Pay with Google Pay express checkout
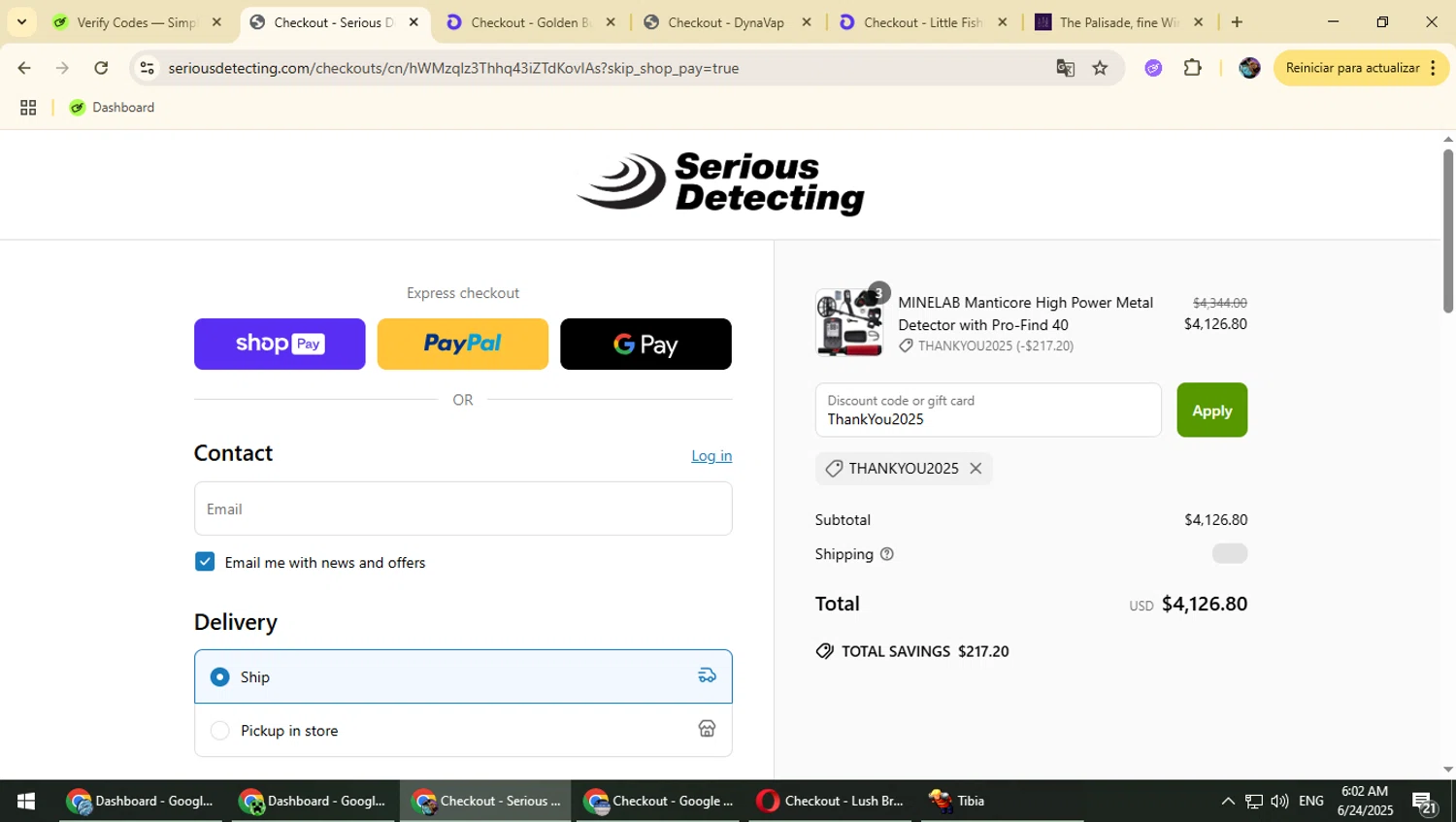Screen dimensions: 1456x822 pyautogui.click(x=645, y=344)
